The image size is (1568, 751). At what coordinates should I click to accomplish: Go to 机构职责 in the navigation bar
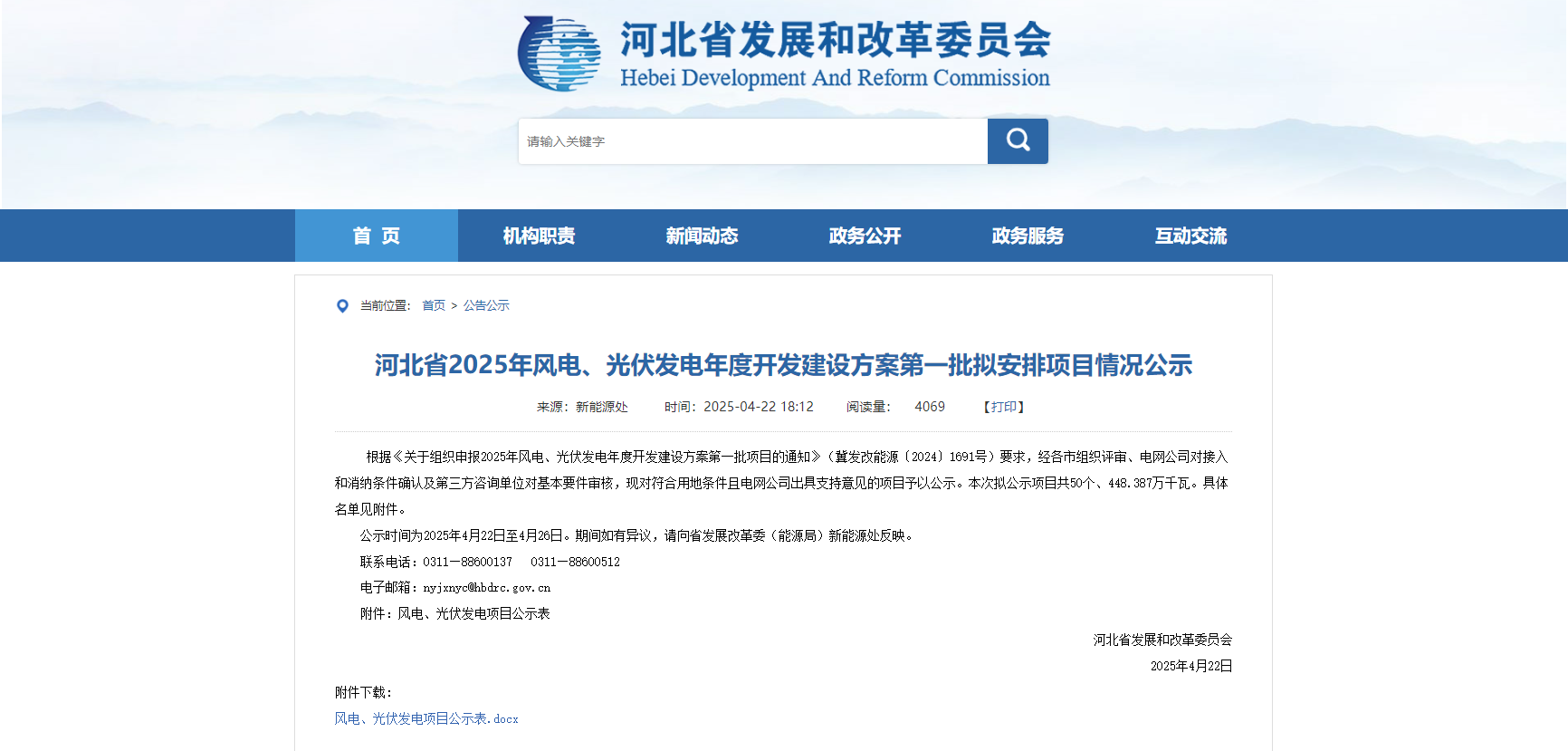pyautogui.click(x=539, y=236)
